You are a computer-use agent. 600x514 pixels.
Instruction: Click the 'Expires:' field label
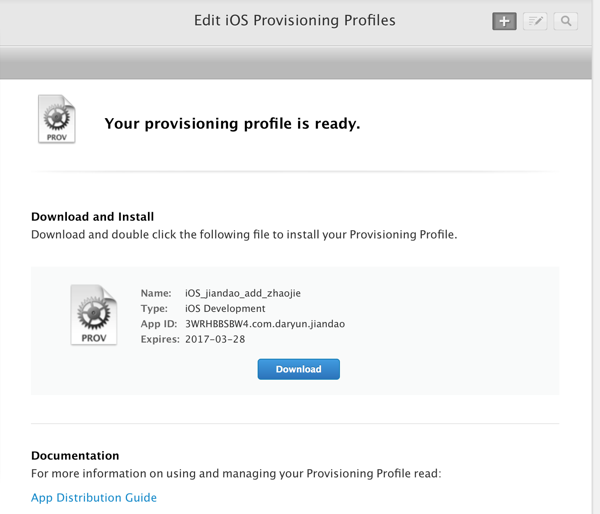[x=160, y=339]
